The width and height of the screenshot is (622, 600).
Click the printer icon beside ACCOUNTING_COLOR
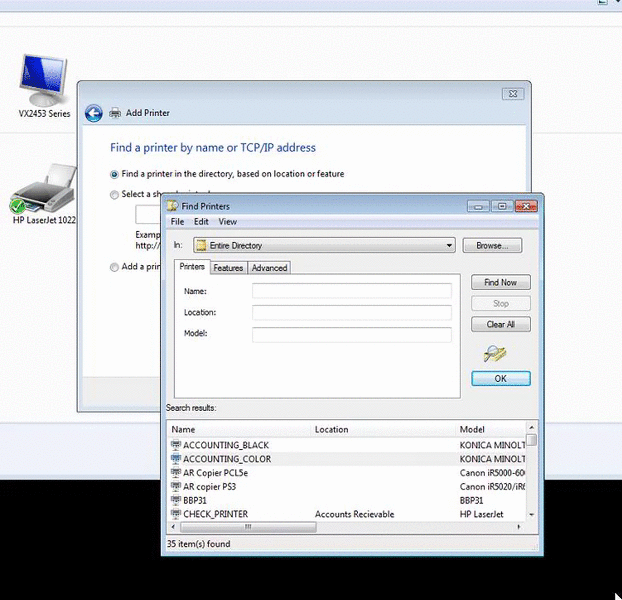tap(176, 459)
